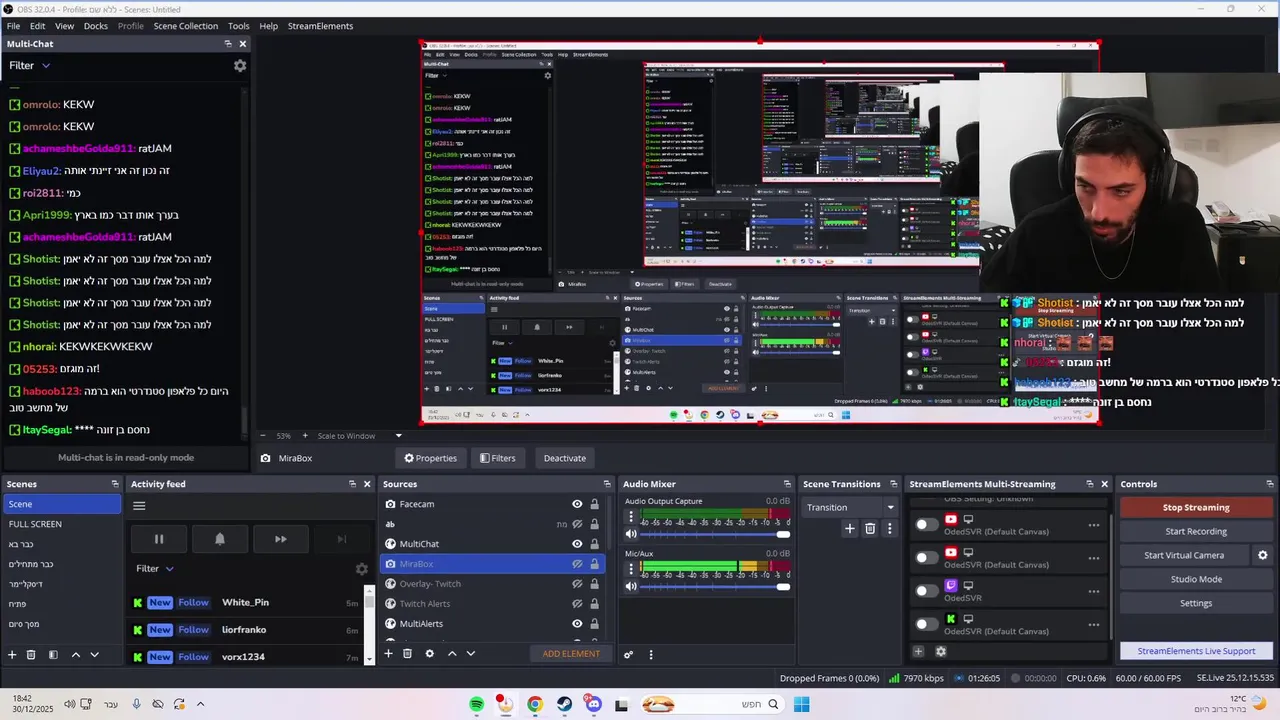
Task: Open the File menu
Action: tap(13, 26)
